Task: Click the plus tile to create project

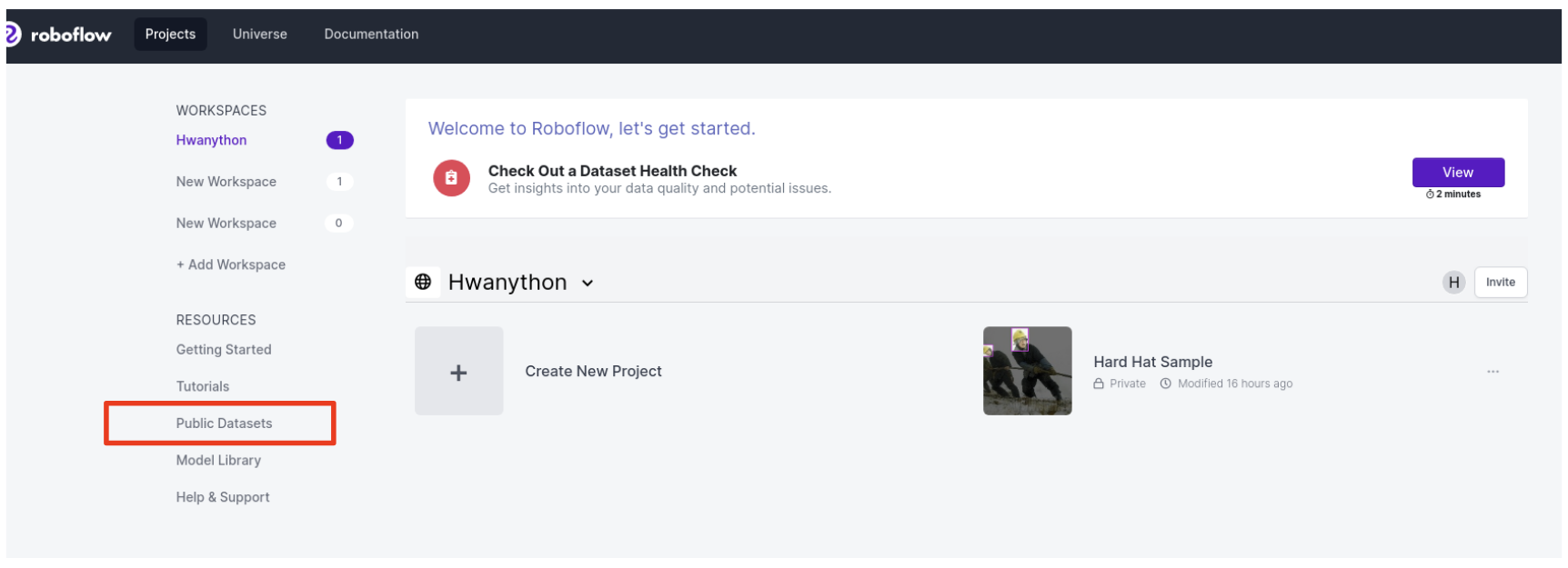Action: 459,371
